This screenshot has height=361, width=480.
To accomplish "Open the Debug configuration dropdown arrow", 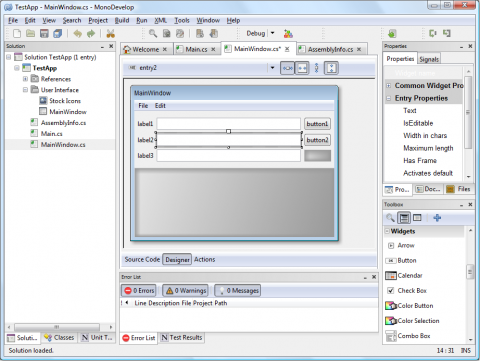I will click(x=272, y=33).
